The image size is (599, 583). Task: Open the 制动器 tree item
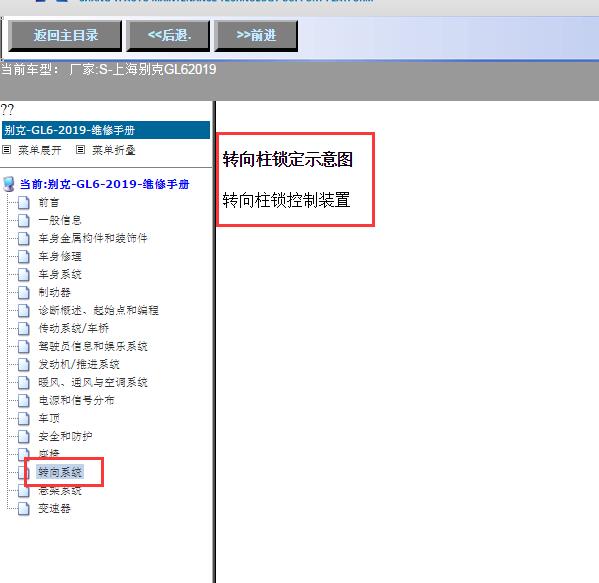(54, 292)
